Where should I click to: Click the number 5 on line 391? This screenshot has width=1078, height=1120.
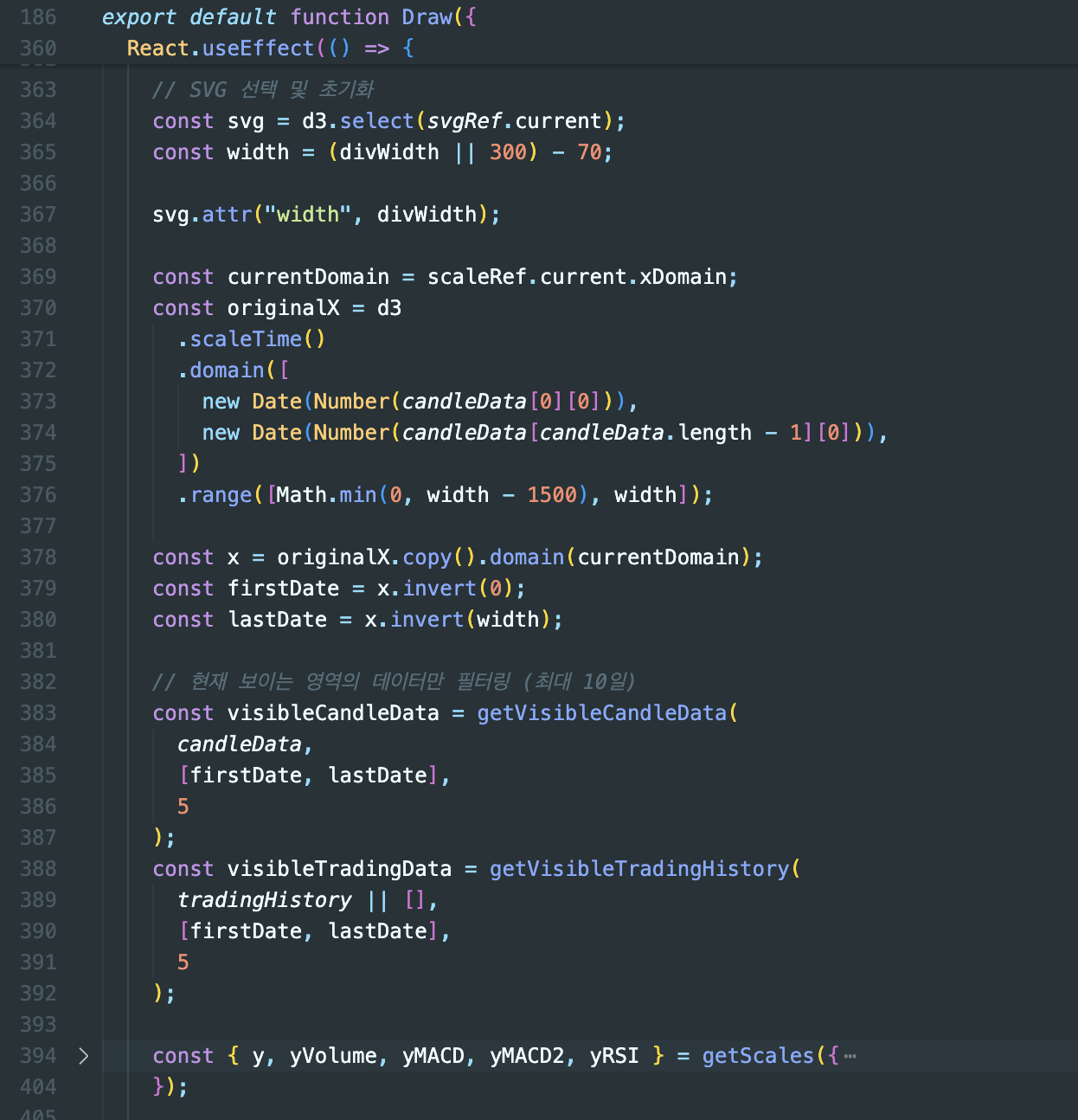[x=183, y=962]
